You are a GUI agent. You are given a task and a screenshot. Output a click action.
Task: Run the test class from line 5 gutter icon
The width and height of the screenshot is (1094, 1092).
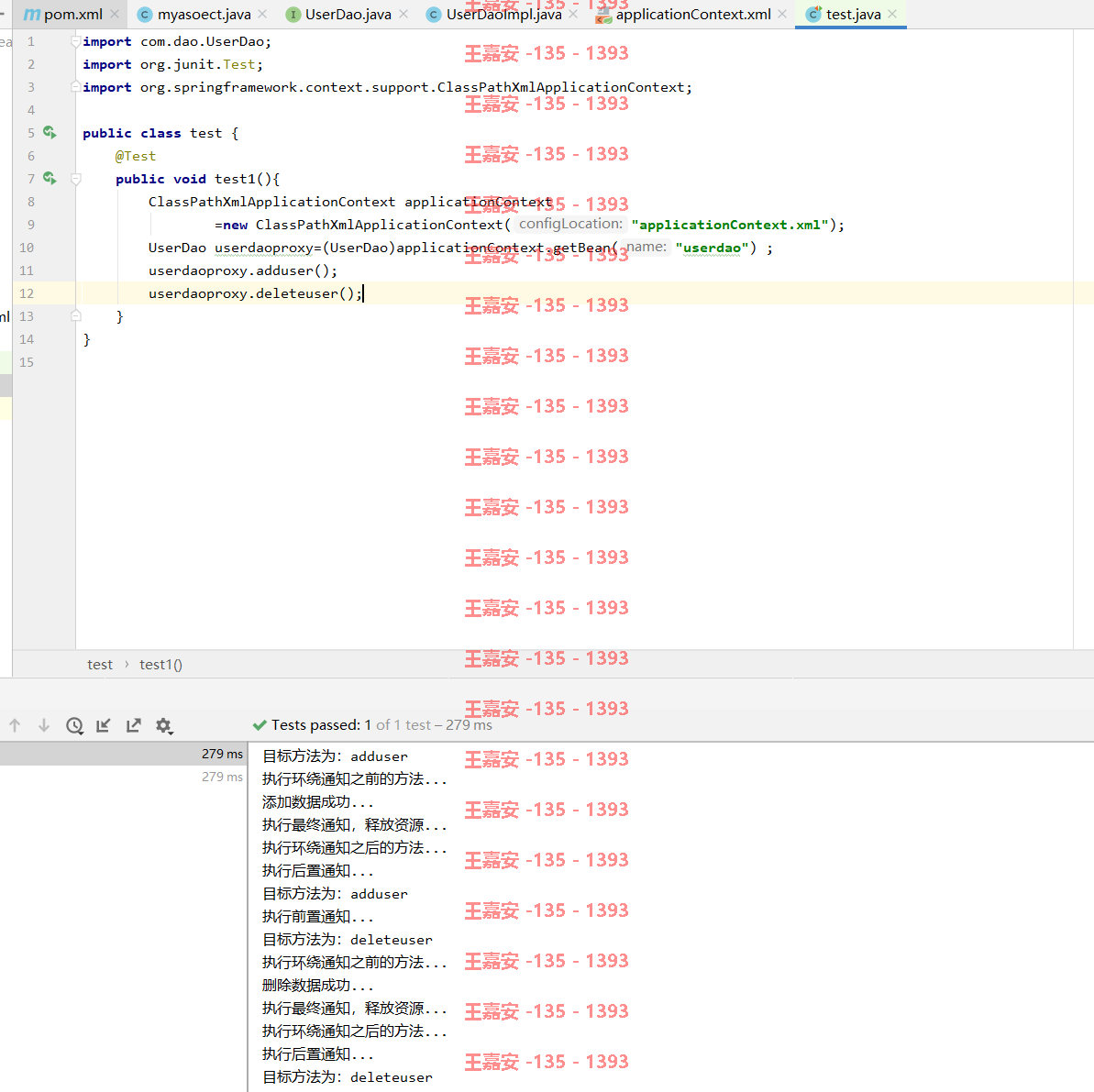click(50, 133)
